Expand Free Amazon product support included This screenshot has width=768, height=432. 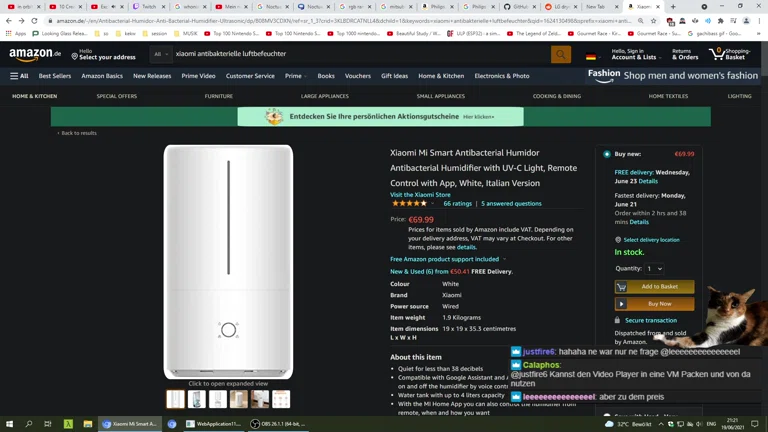click(504, 259)
